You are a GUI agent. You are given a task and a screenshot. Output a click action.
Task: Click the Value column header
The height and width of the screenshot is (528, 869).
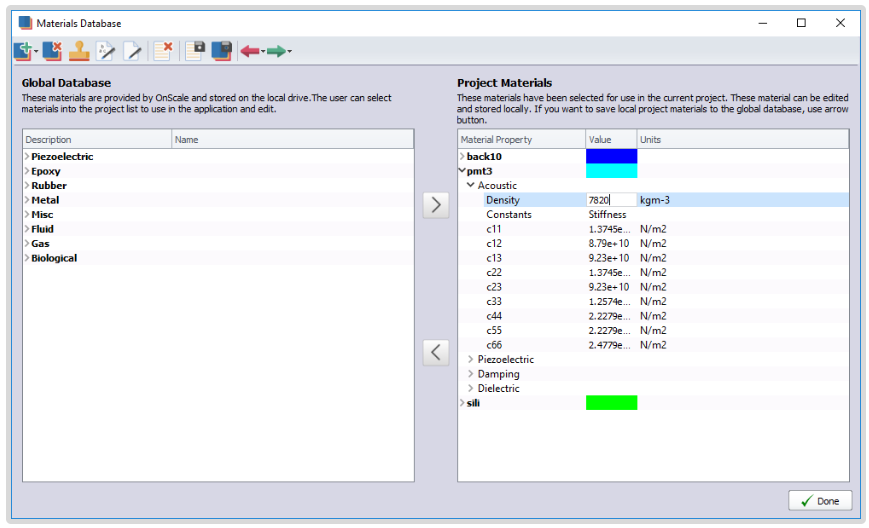[x=611, y=140]
